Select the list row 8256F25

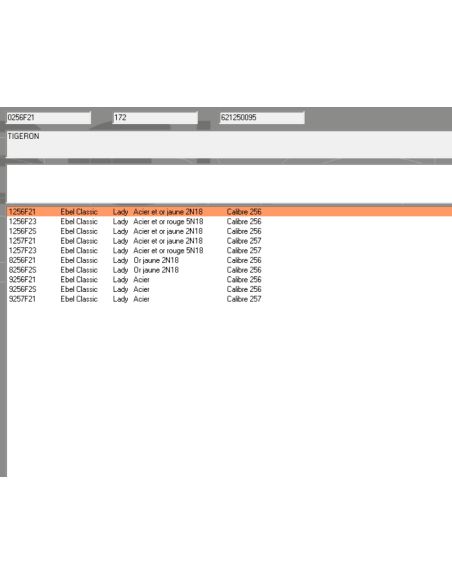click(229, 270)
